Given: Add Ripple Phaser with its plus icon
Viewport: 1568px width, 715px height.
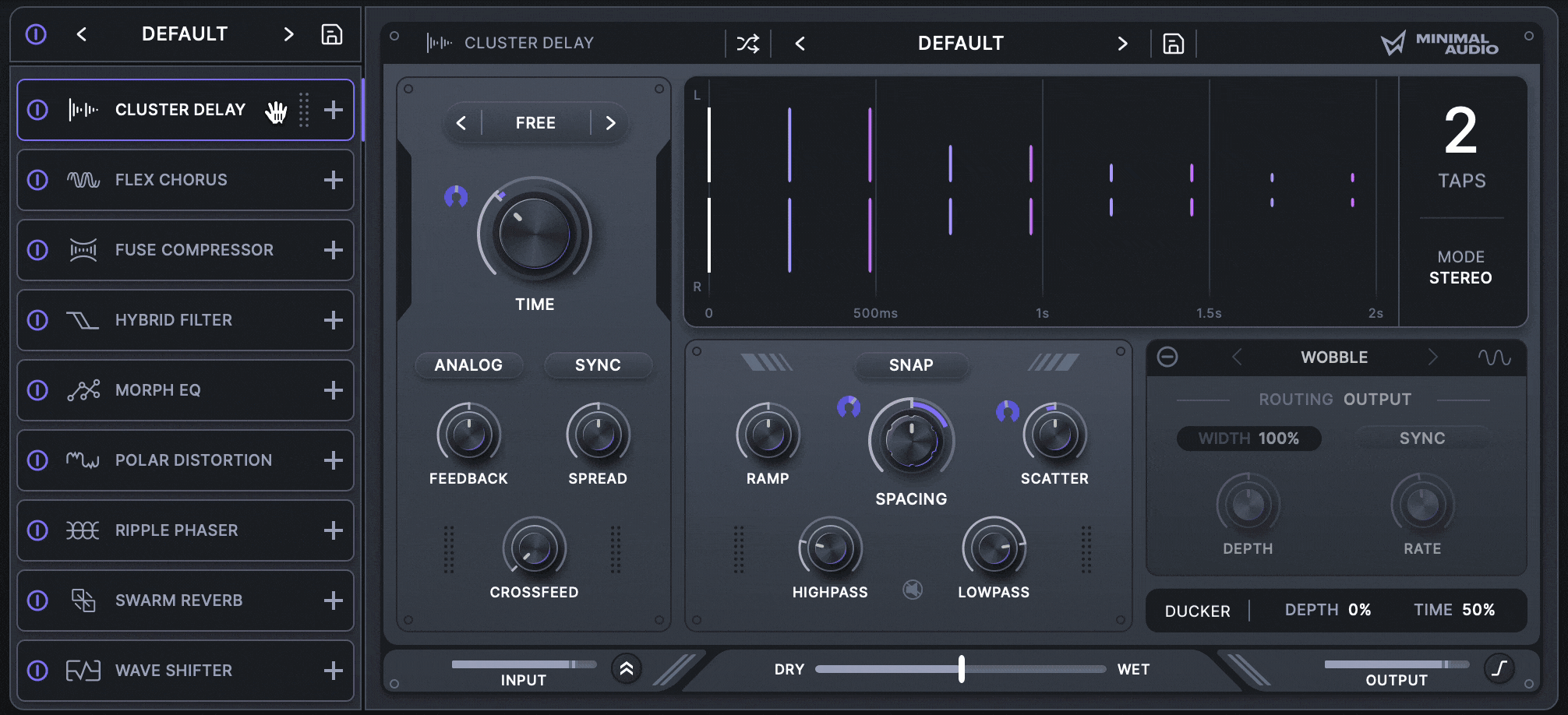Looking at the screenshot, I should point(334,530).
